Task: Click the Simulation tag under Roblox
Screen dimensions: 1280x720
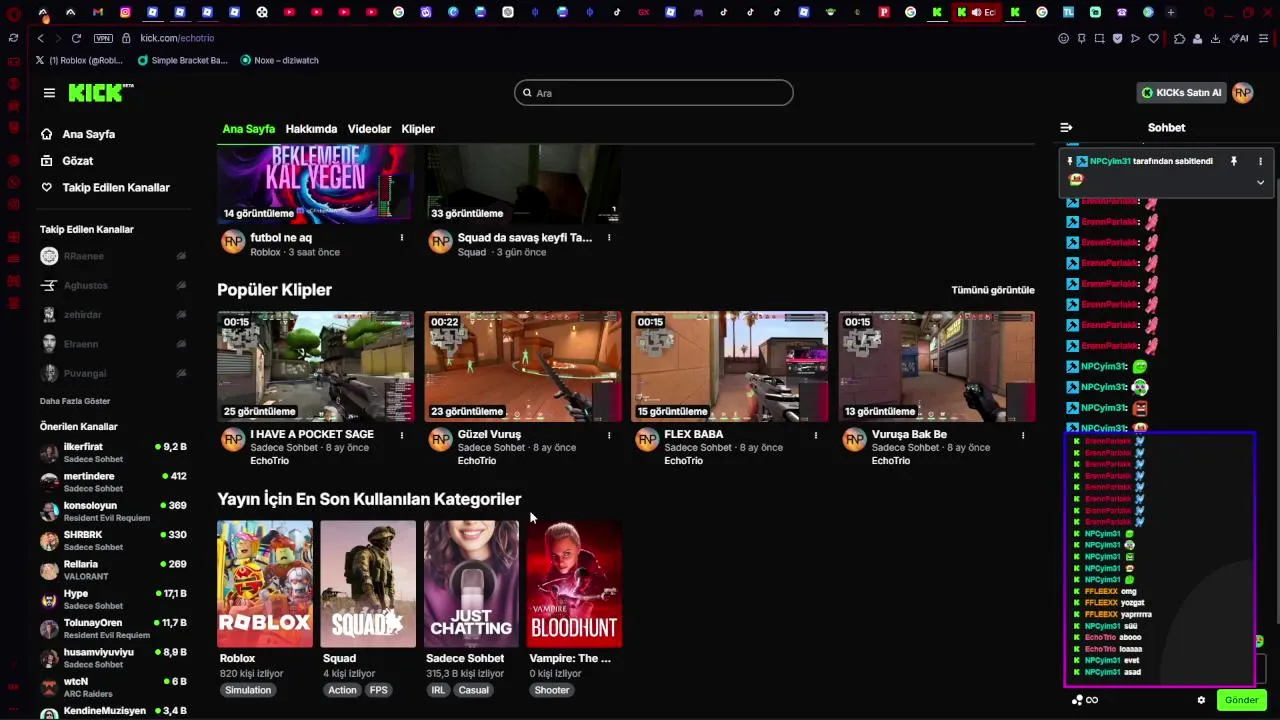Action: [x=248, y=690]
